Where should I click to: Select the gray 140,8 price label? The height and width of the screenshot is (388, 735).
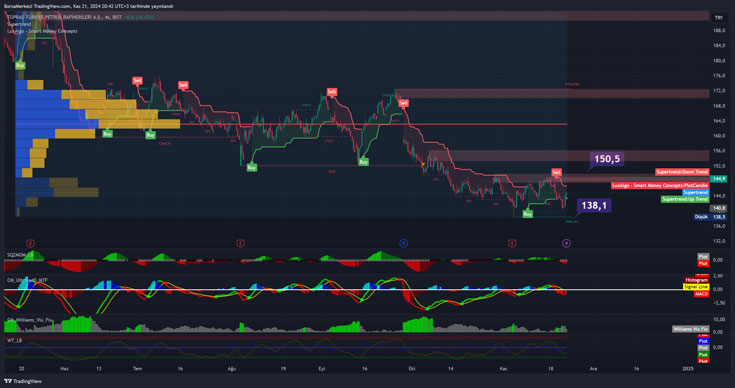tap(718, 208)
